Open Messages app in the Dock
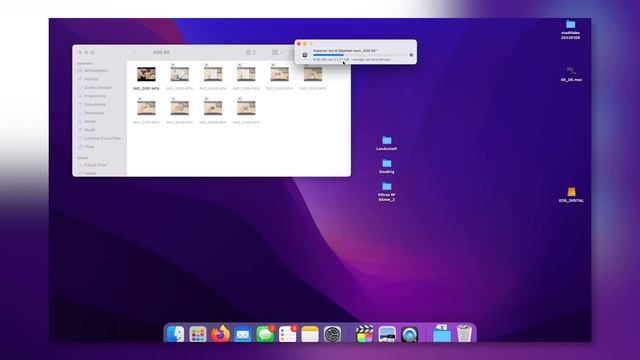640x360 pixels. (265, 334)
